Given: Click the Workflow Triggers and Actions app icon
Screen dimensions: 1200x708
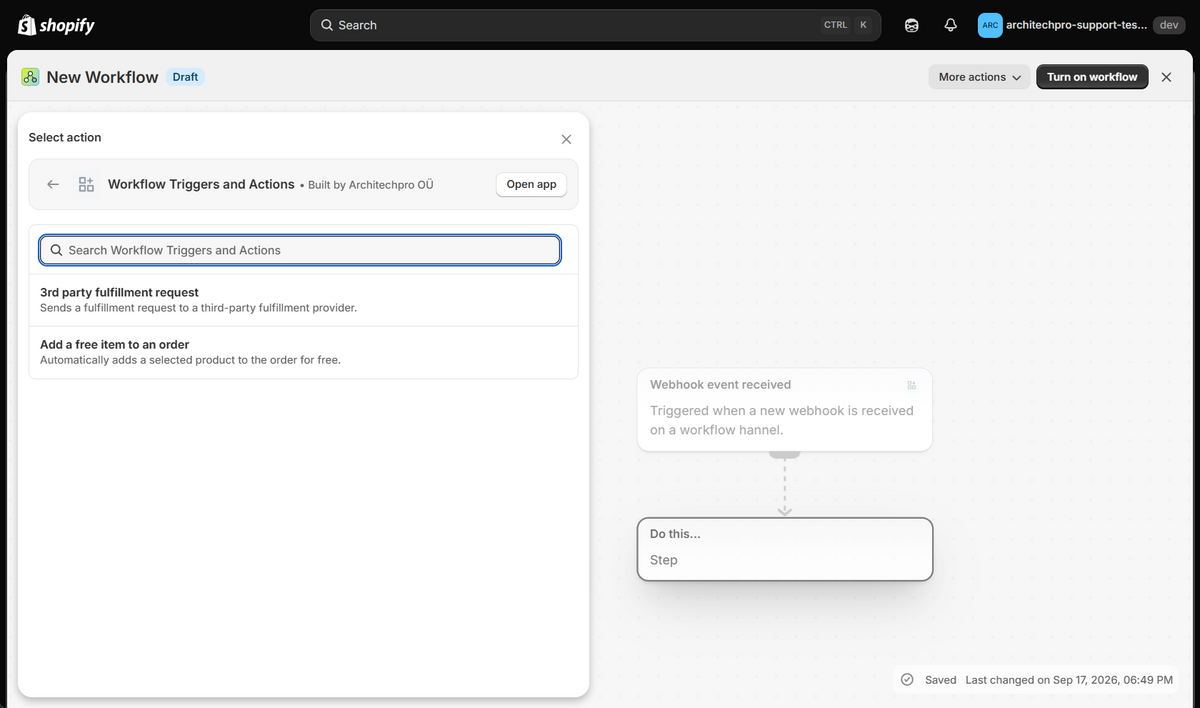Looking at the screenshot, I should point(86,184).
